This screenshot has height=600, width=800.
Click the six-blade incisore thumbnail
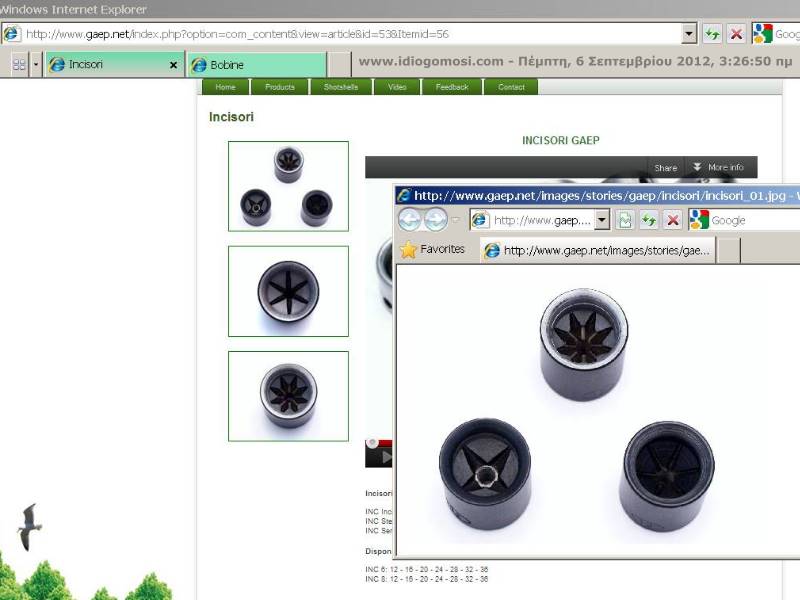coord(288,291)
